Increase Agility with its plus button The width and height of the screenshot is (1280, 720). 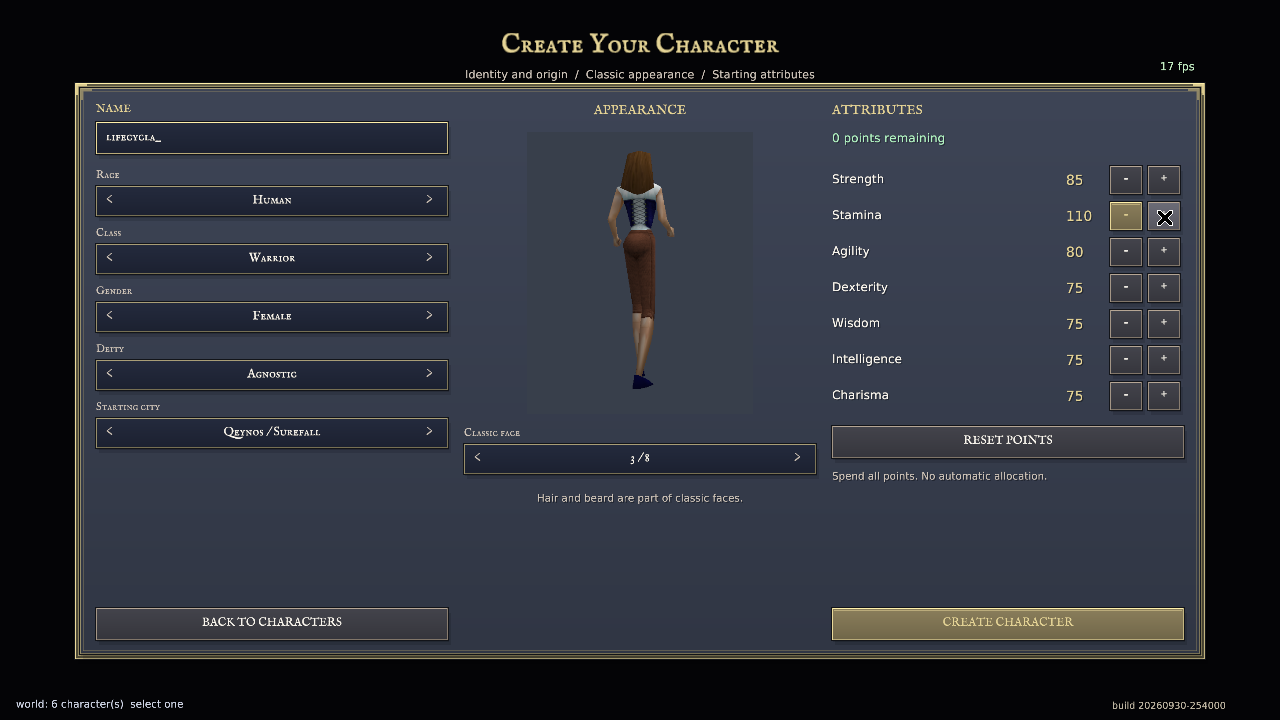click(x=1164, y=252)
